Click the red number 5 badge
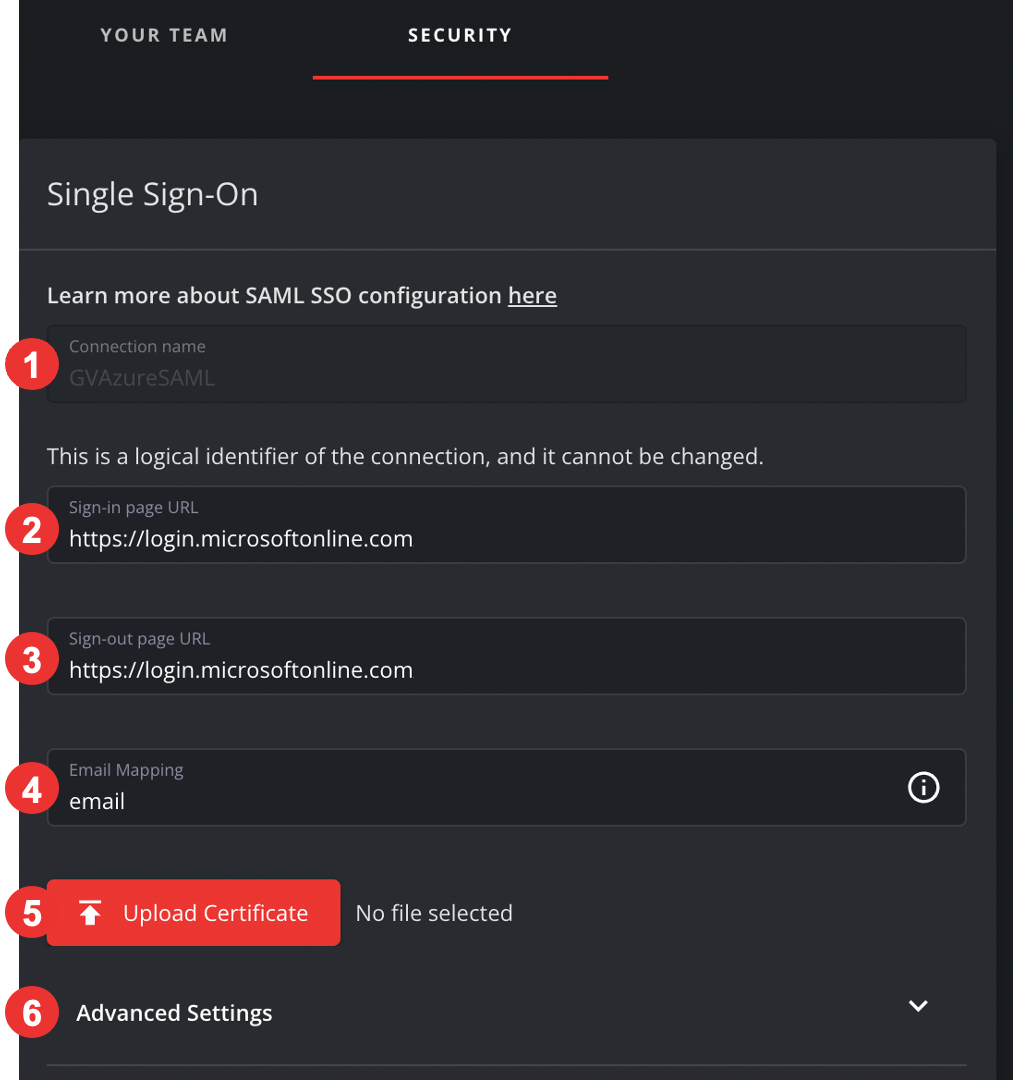This screenshot has width=1014, height=1080. (31, 913)
